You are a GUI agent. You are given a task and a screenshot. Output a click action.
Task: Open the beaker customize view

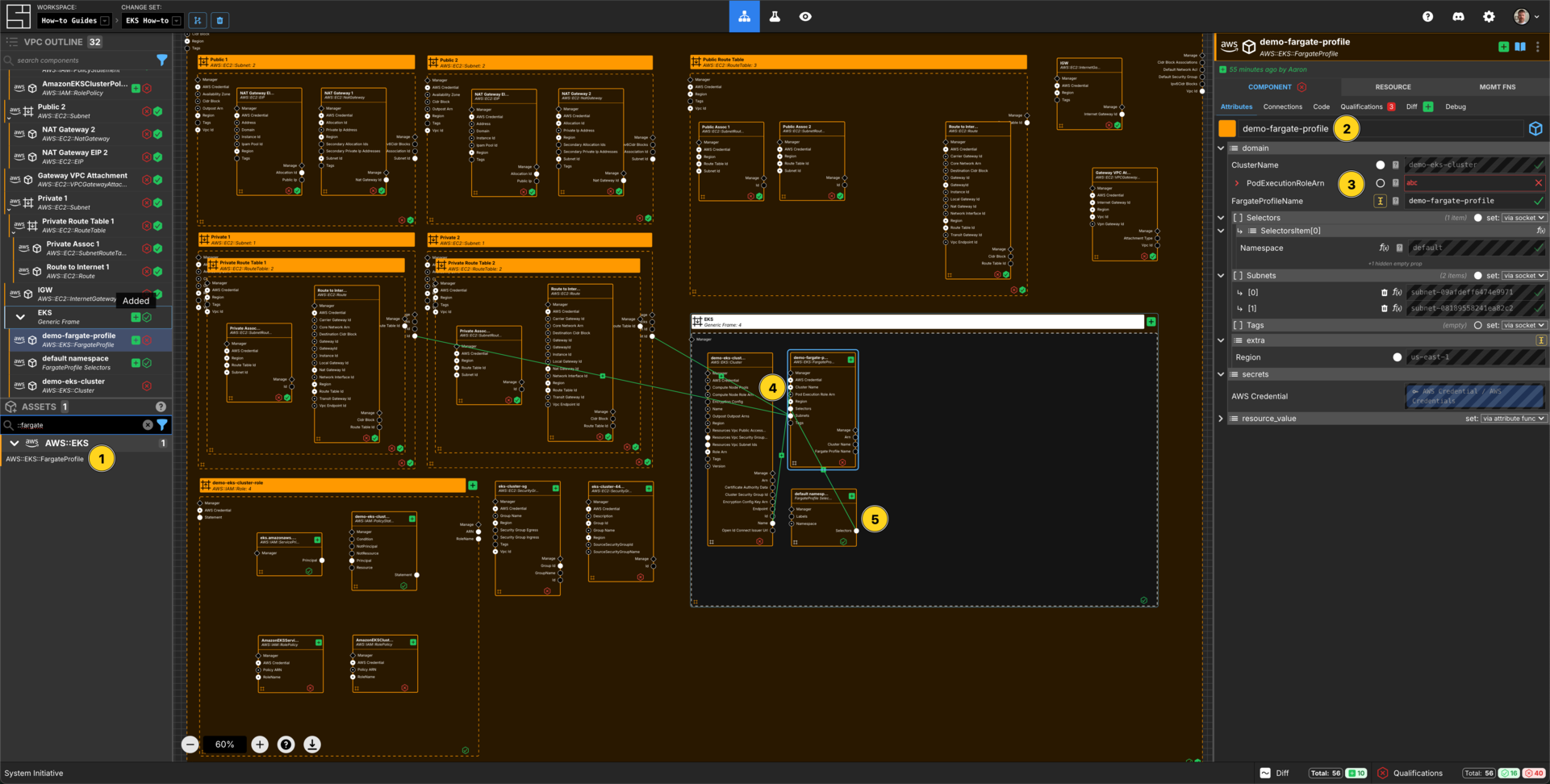pyautogui.click(x=775, y=16)
